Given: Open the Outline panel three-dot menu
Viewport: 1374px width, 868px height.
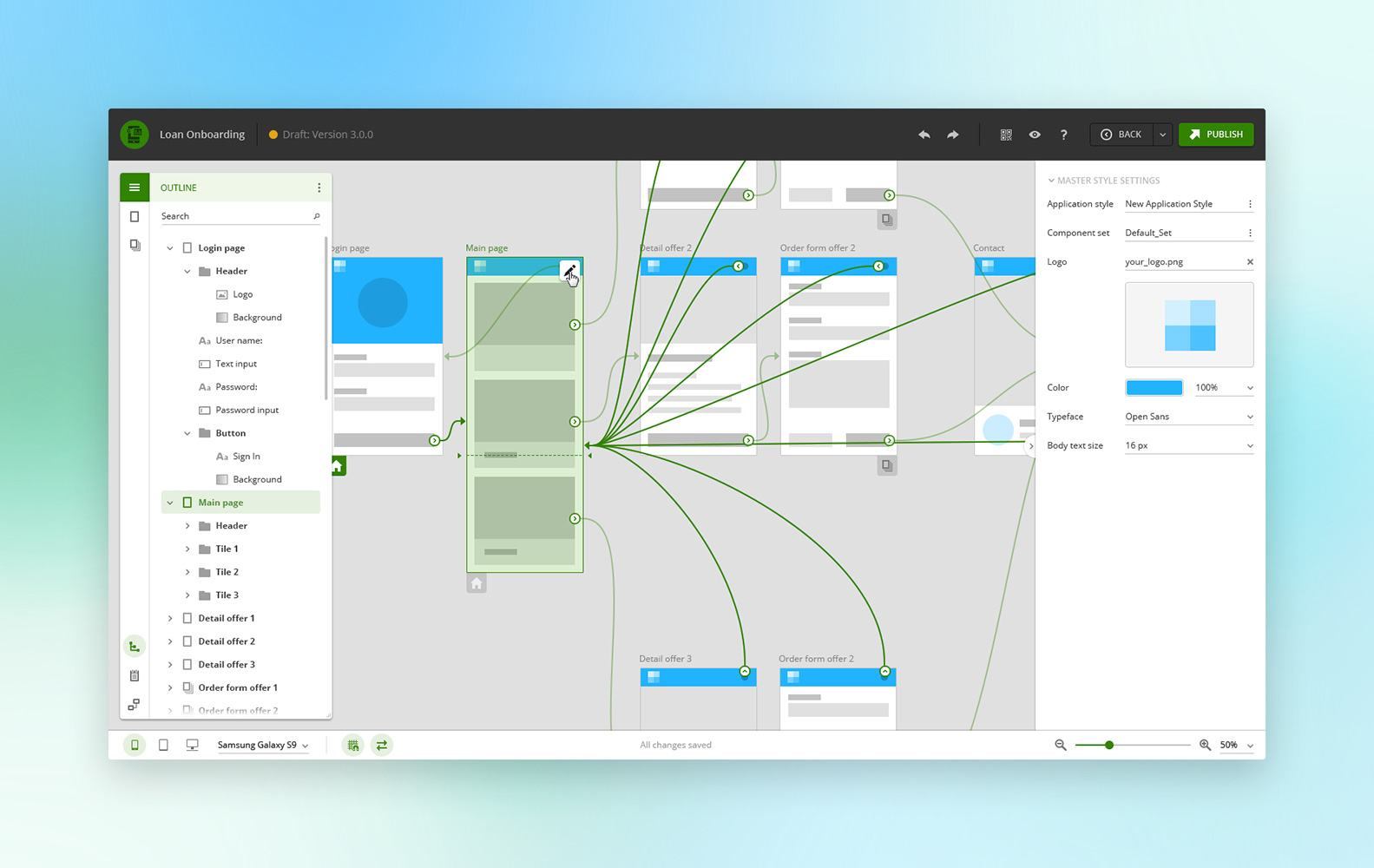Looking at the screenshot, I should [319, 187].
